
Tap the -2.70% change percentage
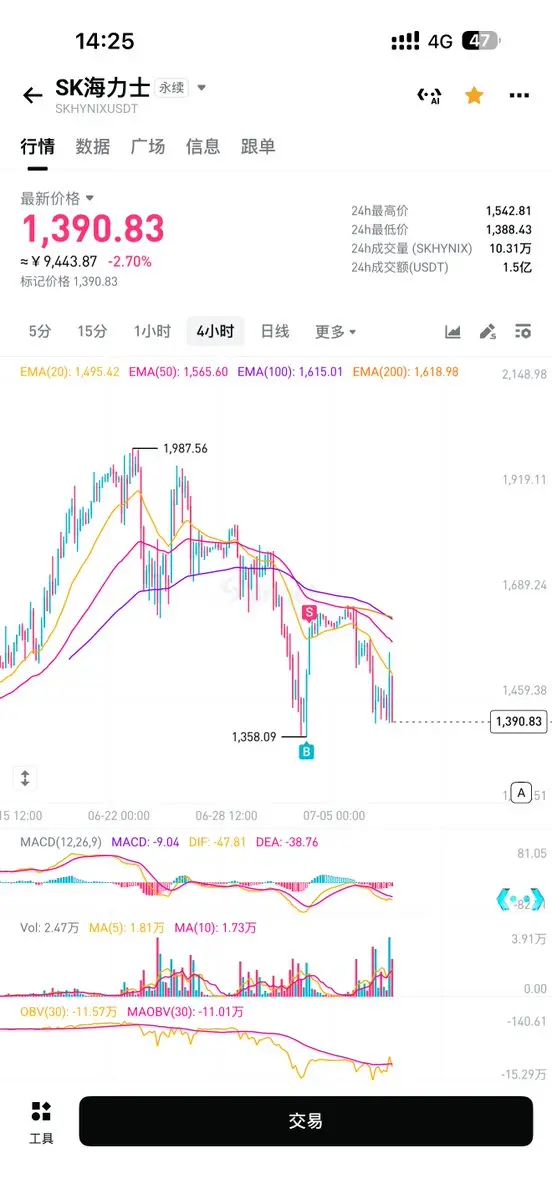click(x=129, y=262)
